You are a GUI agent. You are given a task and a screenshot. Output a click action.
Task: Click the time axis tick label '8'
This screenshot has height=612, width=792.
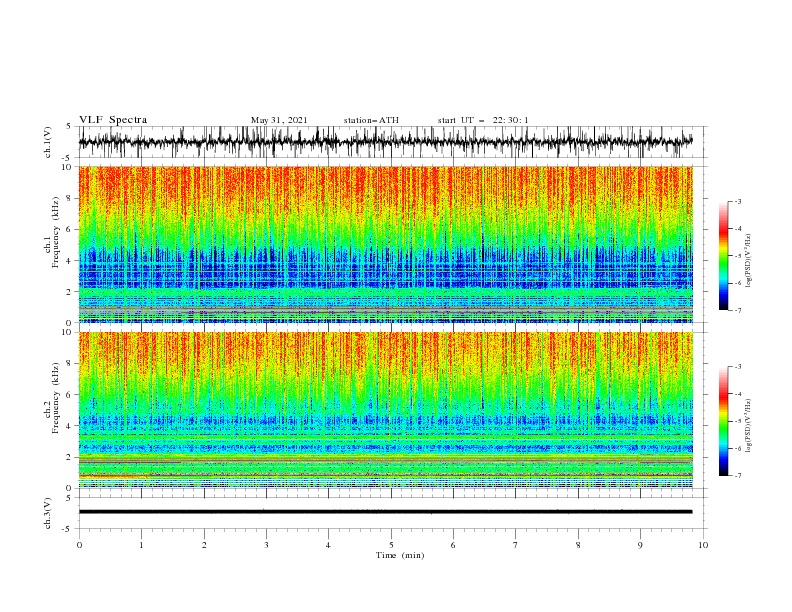click(578, 545)
